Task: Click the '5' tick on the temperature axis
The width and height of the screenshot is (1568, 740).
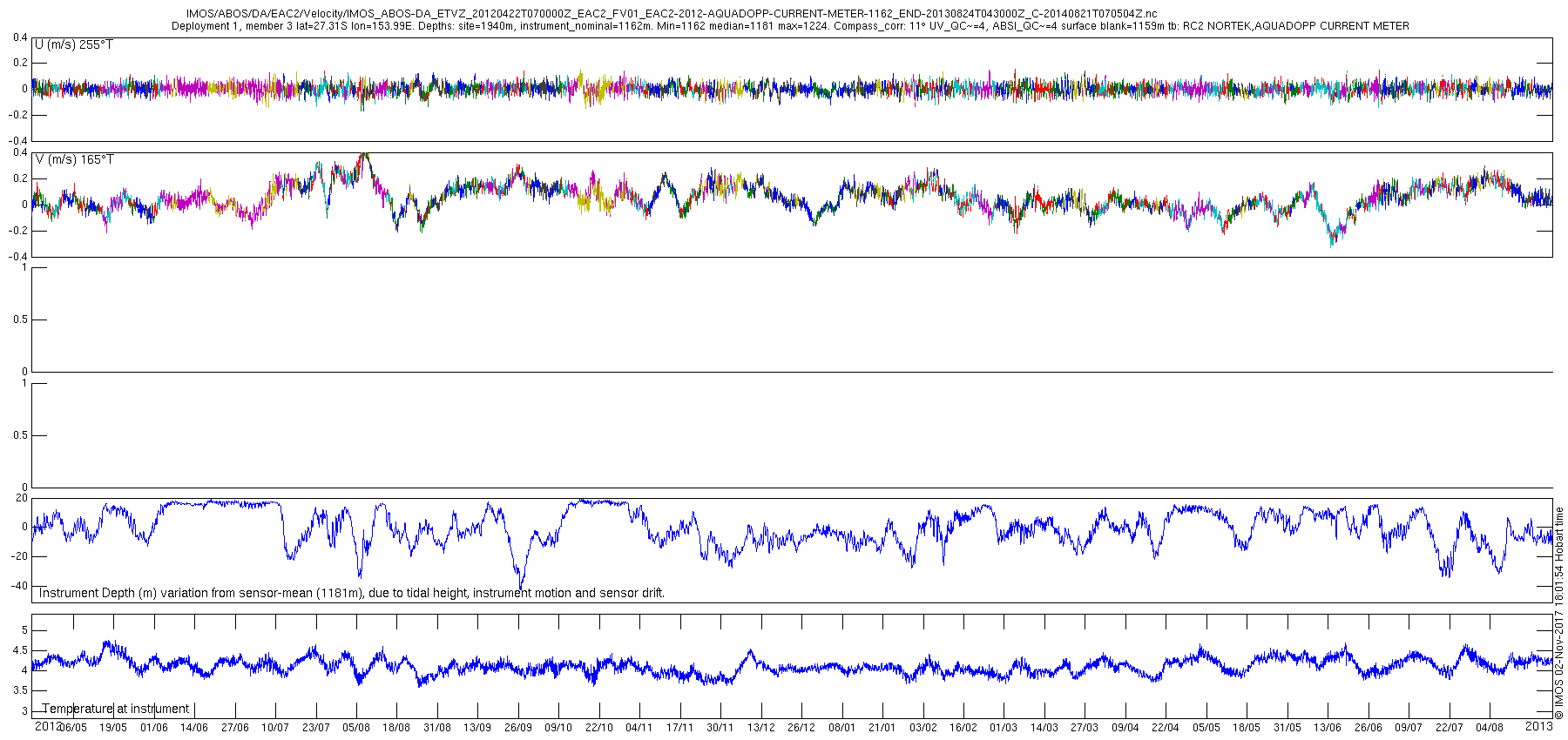Action: pyautogui.click(x=24, y=630)
